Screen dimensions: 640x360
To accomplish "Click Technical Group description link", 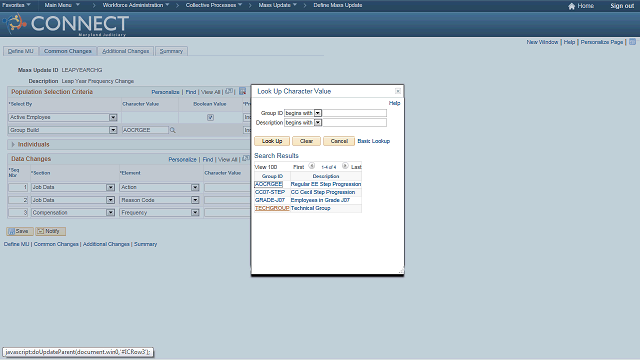I will 310,208.
